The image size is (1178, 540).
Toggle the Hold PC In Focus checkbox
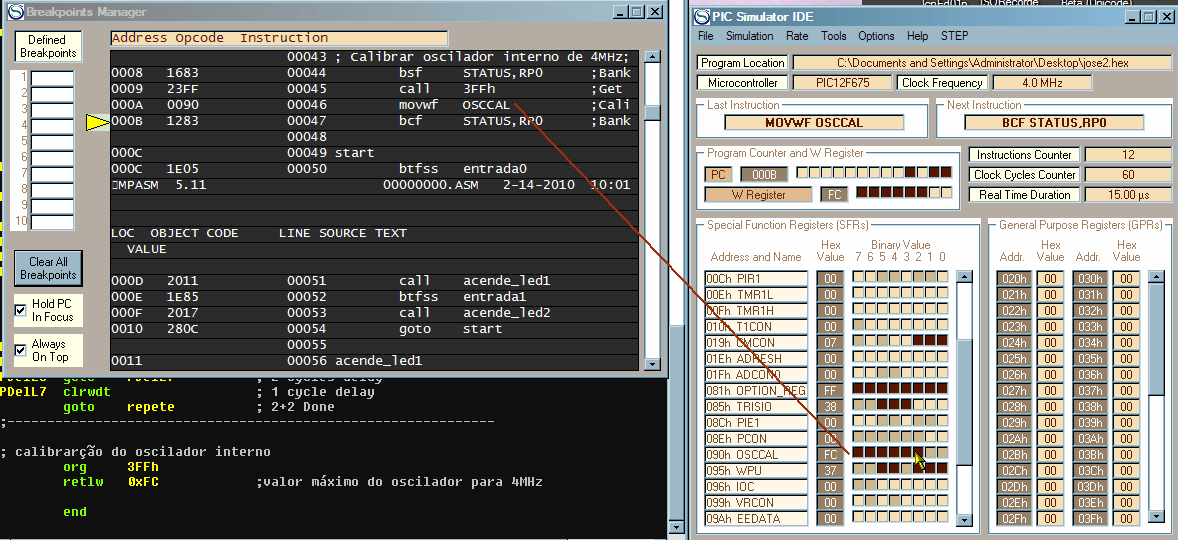(20, 310)
